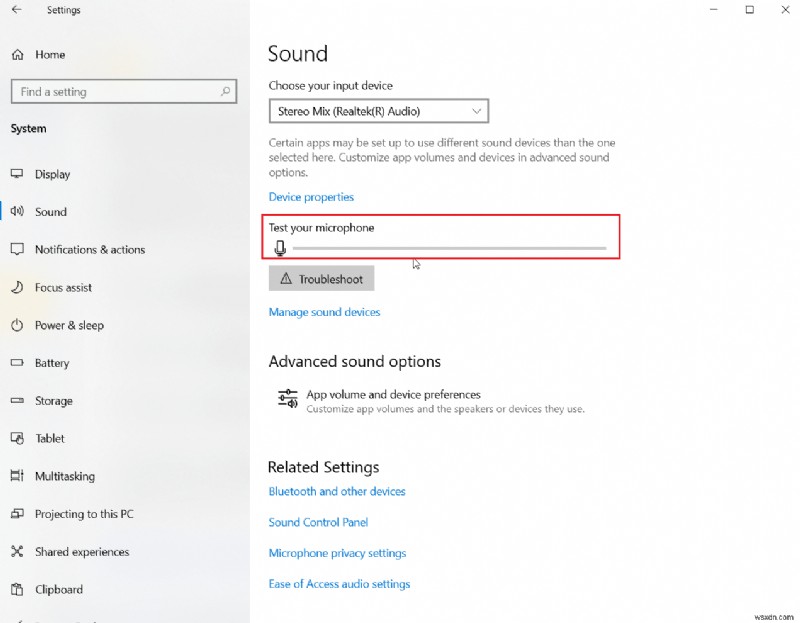Click the Troubleshoot button
Screen dimensions: 800x623
(x=321, y=278)
